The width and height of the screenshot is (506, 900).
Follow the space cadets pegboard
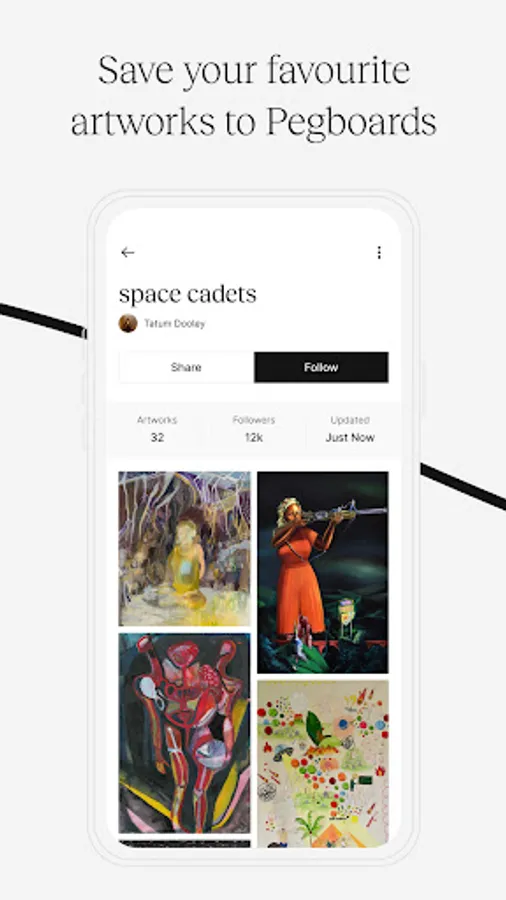pos(321,367)
